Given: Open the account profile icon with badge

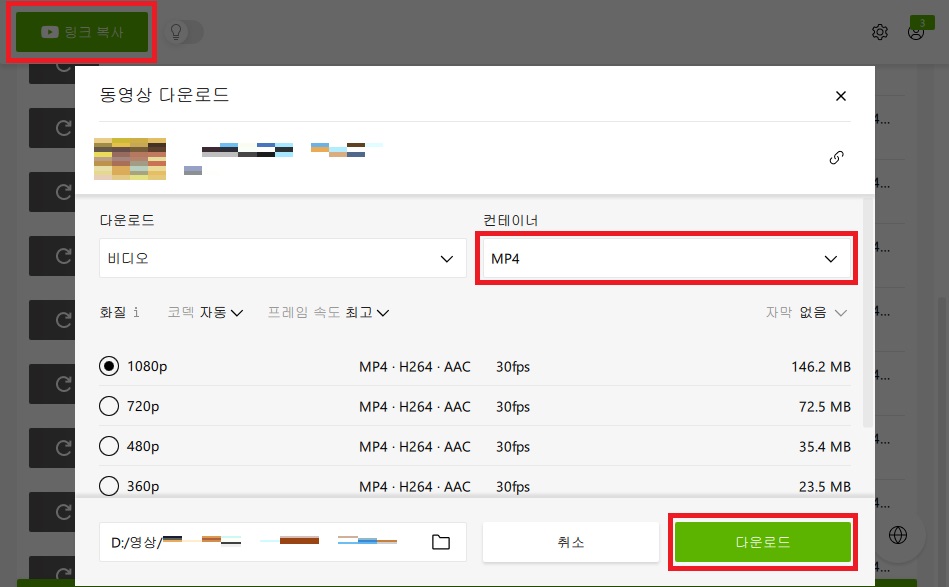Looking at the screenshot, I should pyautogui.click(x=917, y=30).
